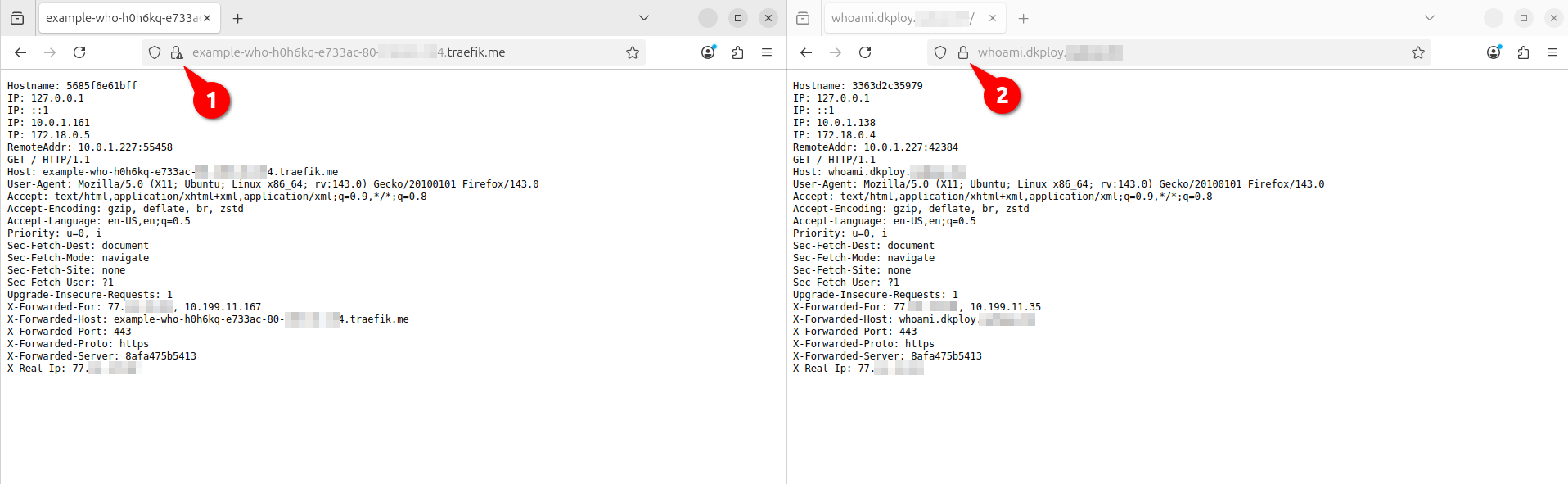Click back arrow in right browser window

[806, 52]
